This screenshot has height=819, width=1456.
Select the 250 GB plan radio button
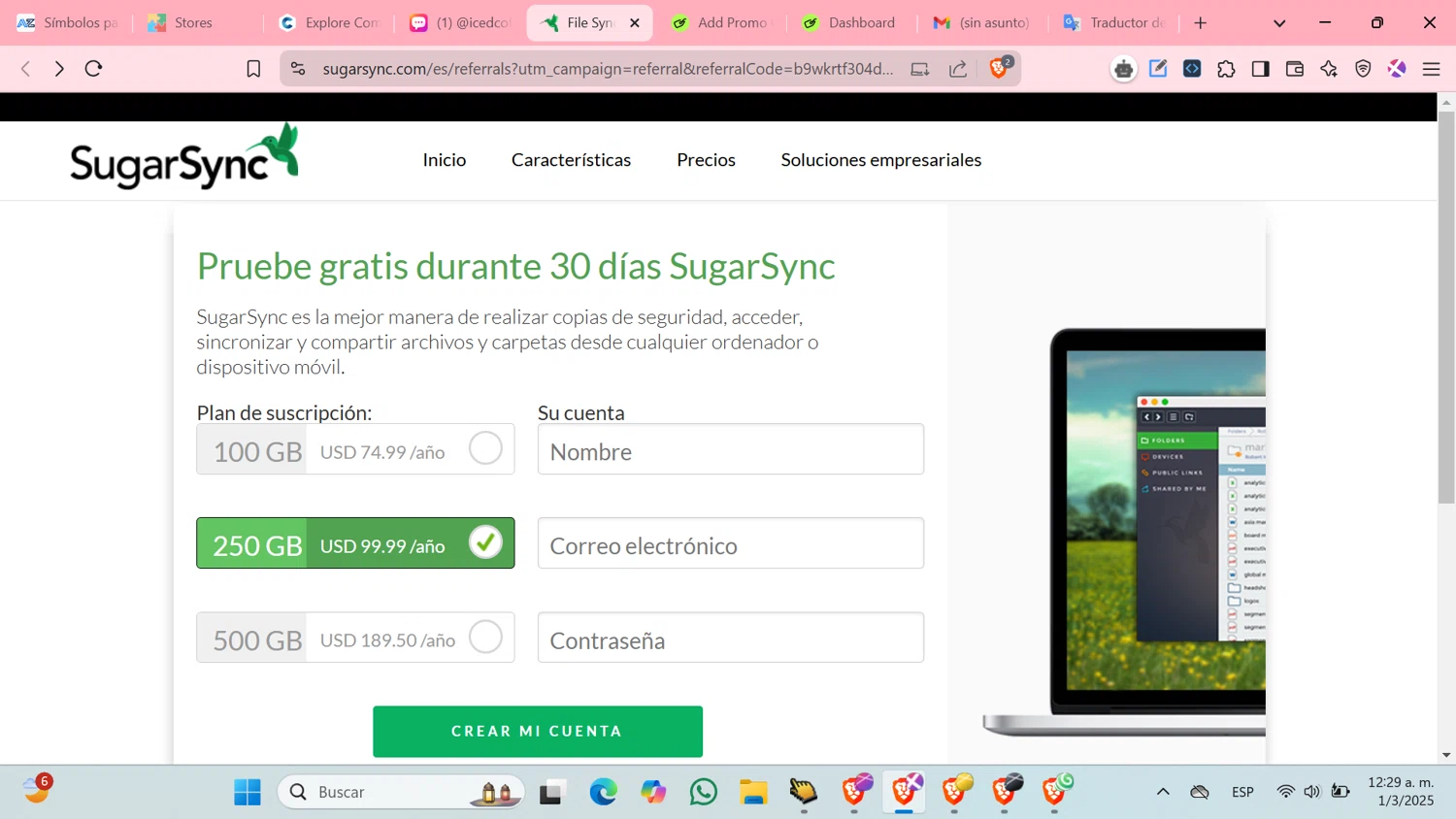click(x=485, y=541)
